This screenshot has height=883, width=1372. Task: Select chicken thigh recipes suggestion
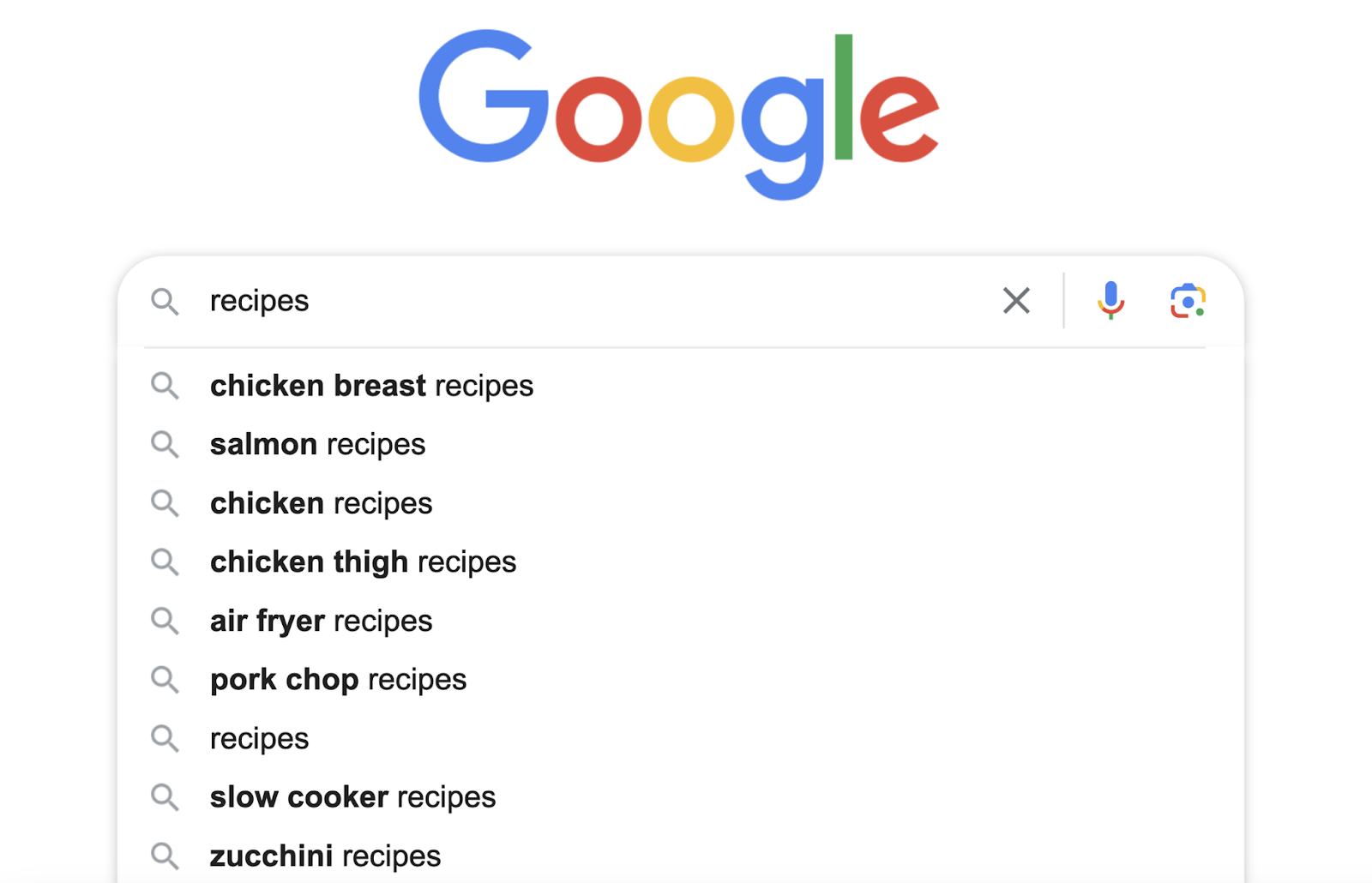[363, 562]
